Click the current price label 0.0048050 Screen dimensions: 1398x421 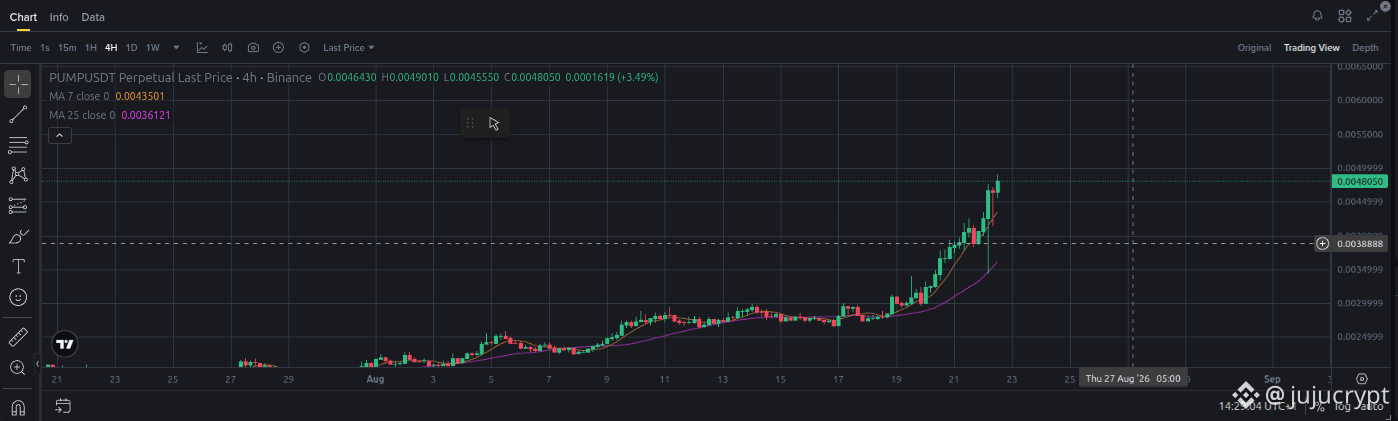pos(1361,181)
